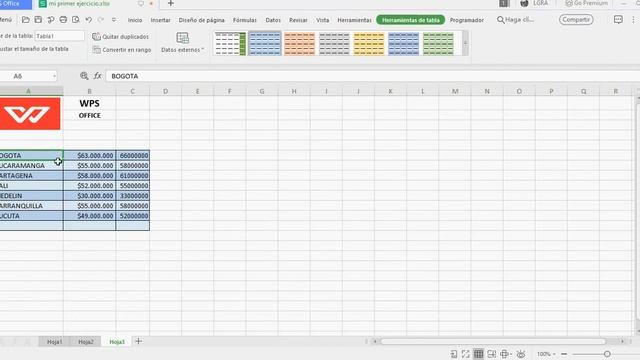Select the CARTAGENA cell
This screenshot has width=640, height=360.
tap(31, 176)
